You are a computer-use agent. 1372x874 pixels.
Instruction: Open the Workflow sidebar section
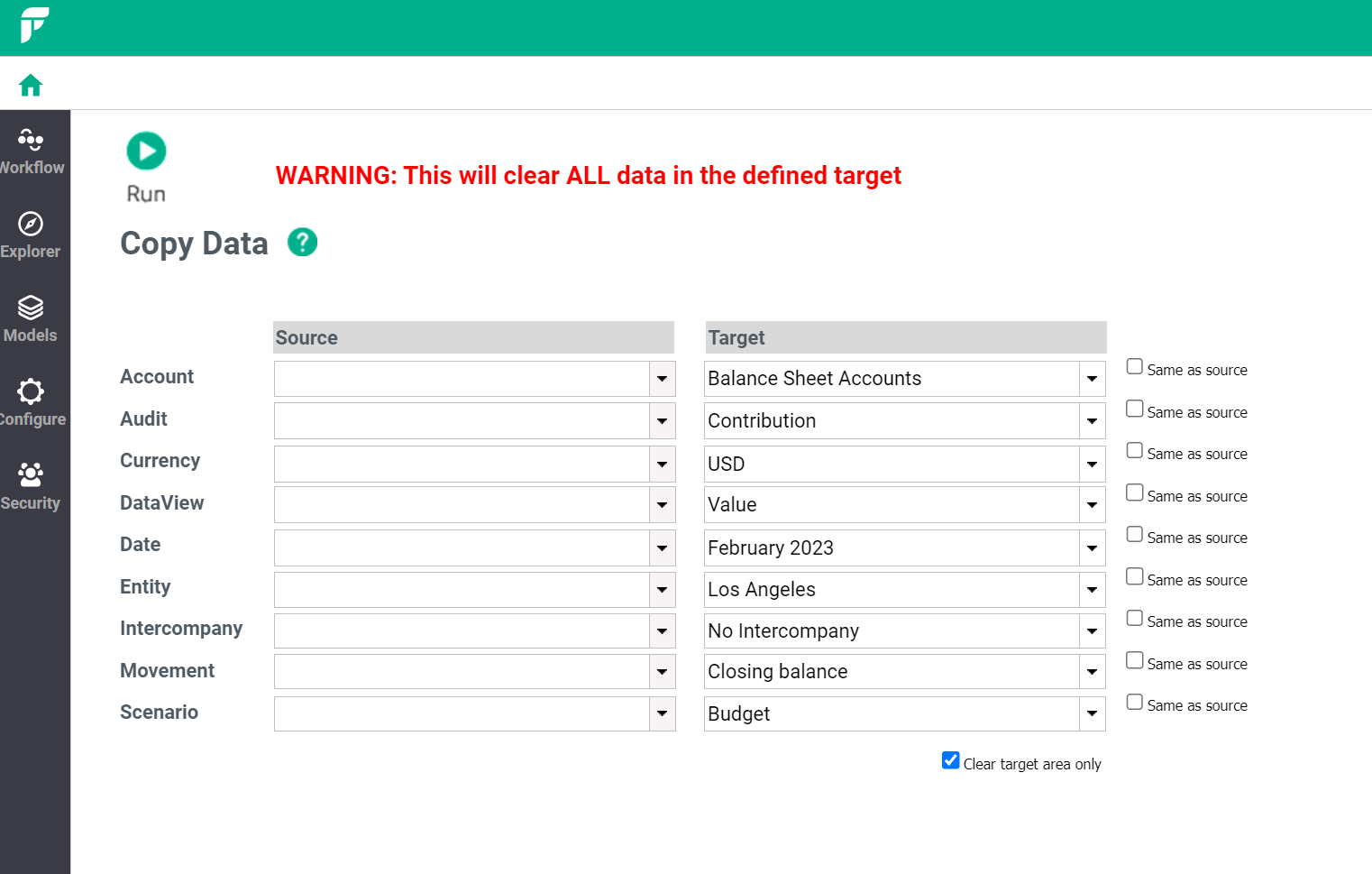tap(32, 152)
